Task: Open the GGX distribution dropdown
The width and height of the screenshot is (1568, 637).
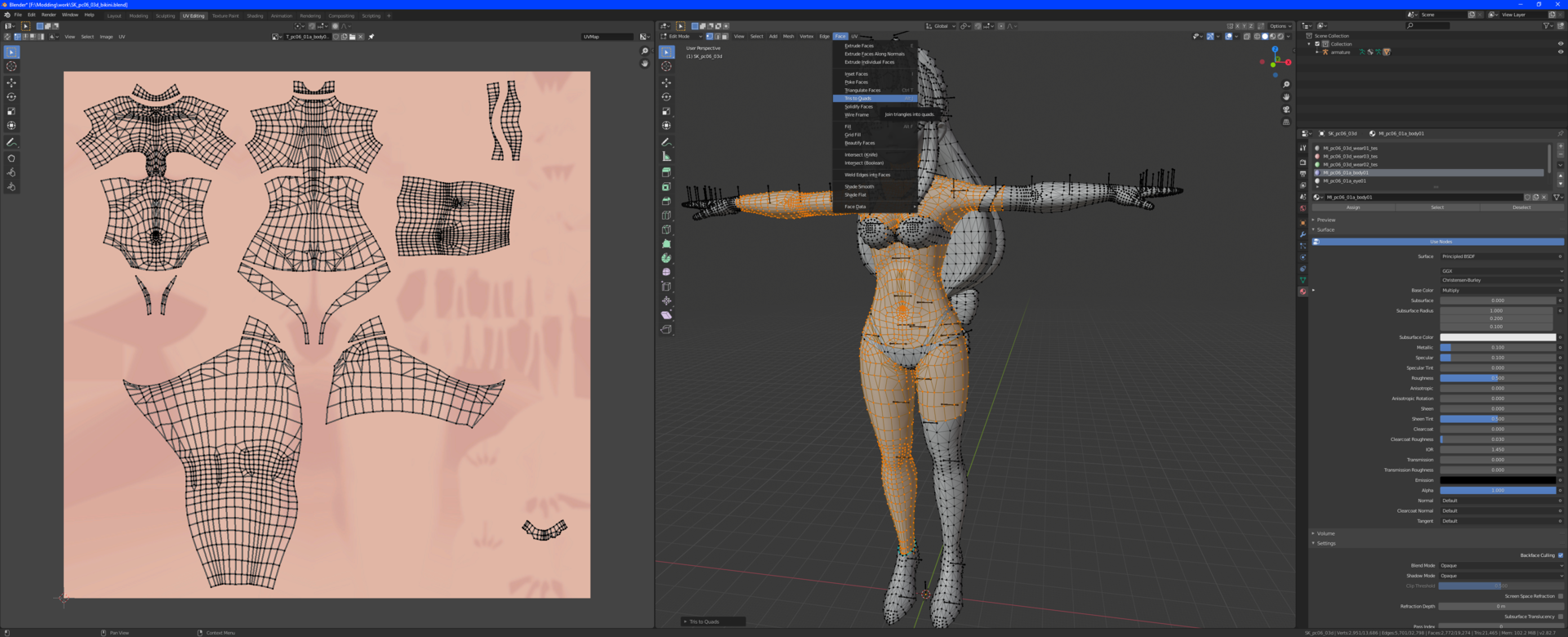Action: point(1501,271)
